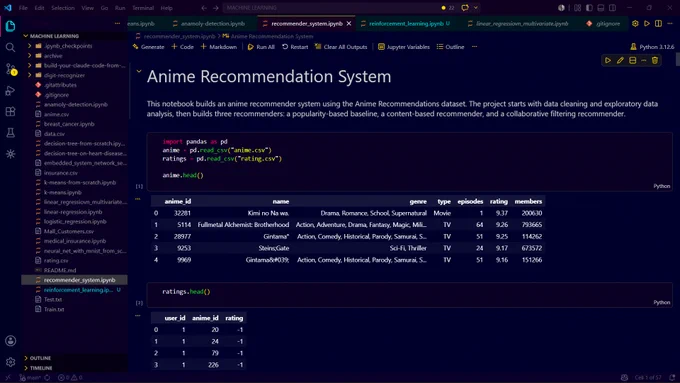This screenshot has width=680, height=383.
Task: Switch to reinforcement_learning.ipynb tab
Action: coord(406,23)
